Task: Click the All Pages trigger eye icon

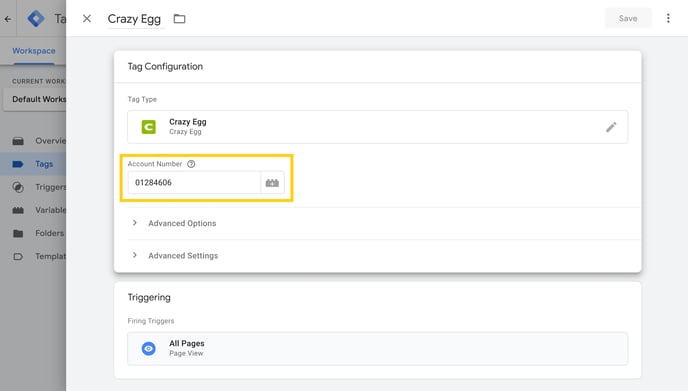Action: tap(148, 348)
